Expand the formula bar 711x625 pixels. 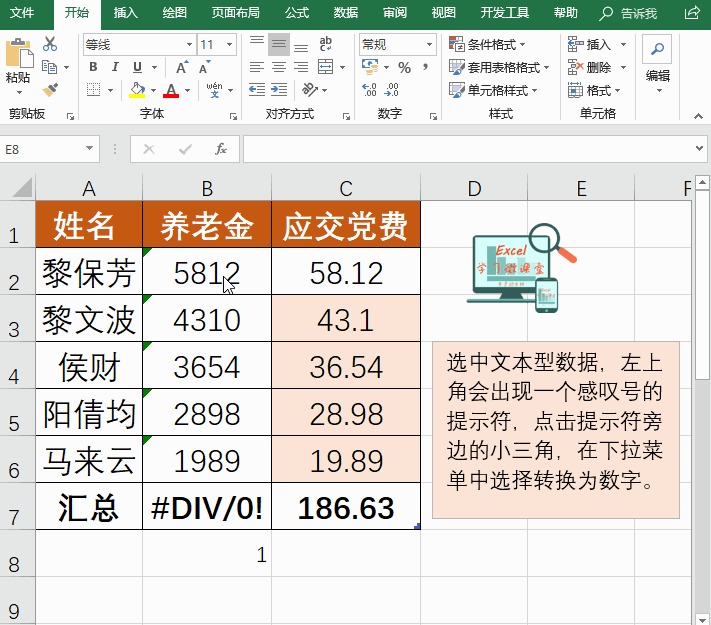(699, 148)
